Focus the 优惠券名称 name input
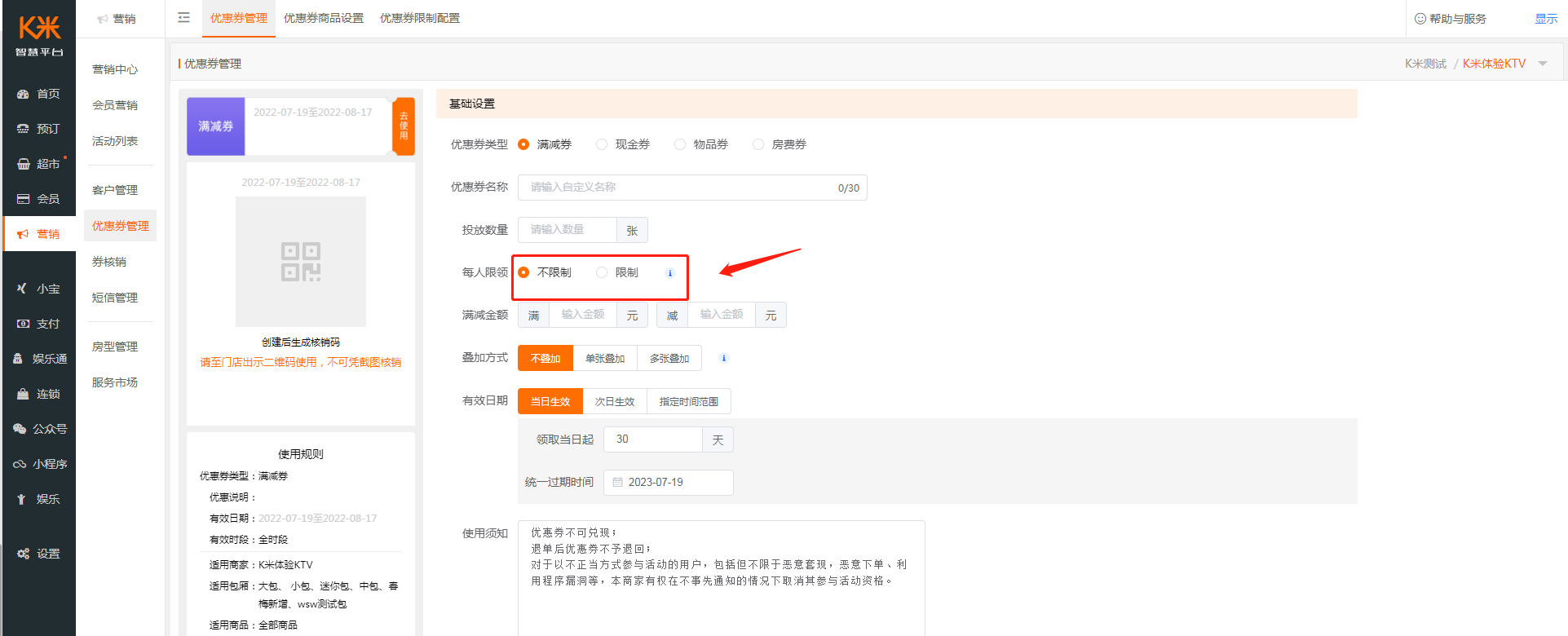 coord(692,188)
